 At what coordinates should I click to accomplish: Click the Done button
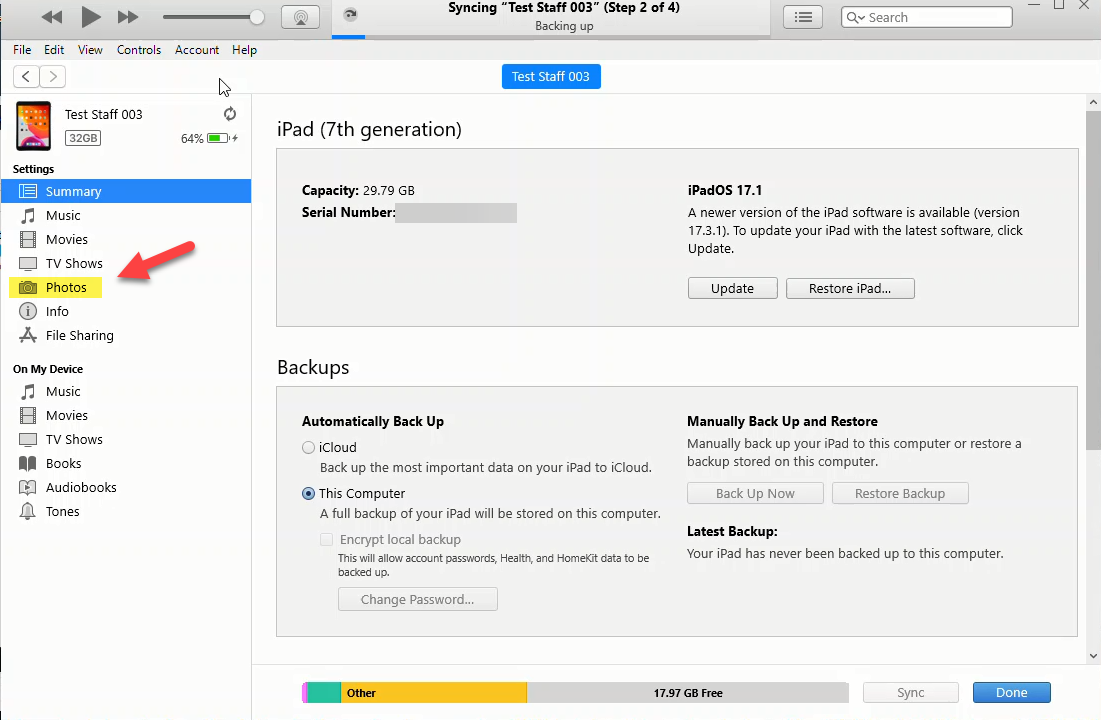[x=1011, y=693]
